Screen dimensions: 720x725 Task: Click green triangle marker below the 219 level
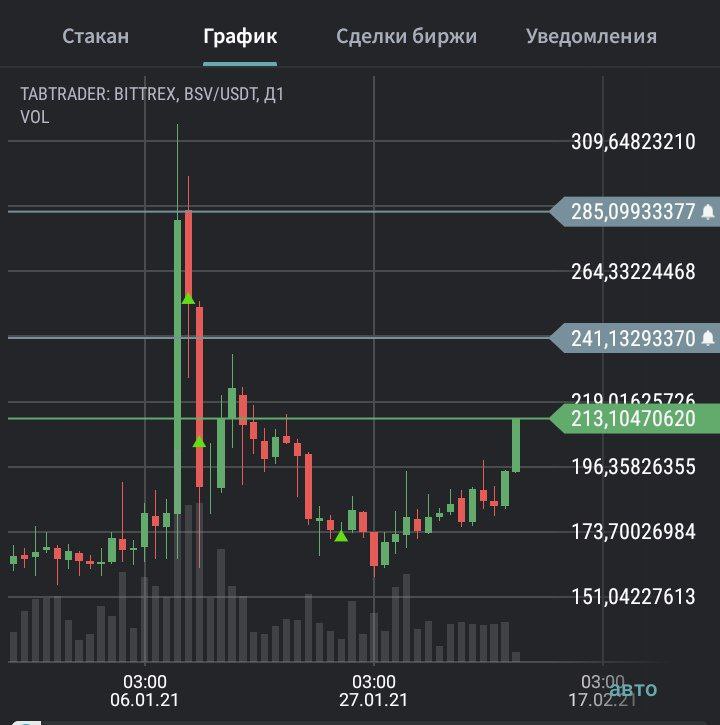click(199, 442)
